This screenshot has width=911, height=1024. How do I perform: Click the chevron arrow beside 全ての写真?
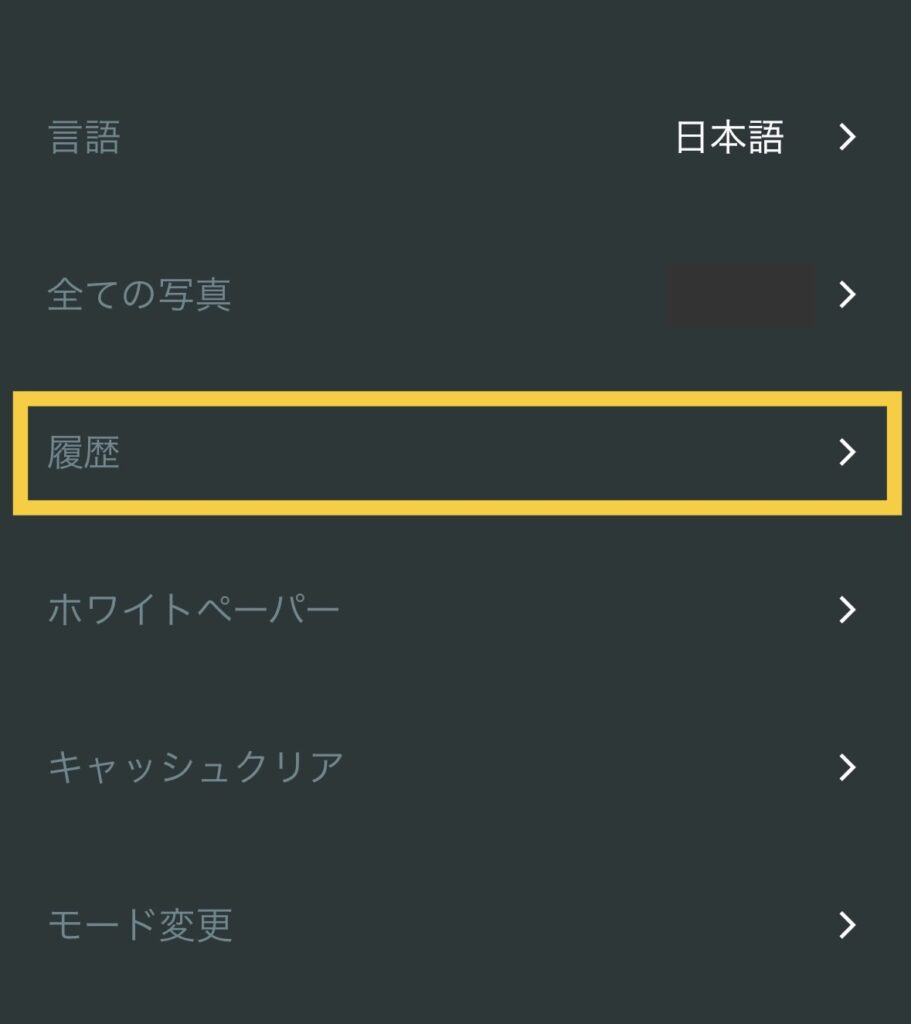[847, 294]
